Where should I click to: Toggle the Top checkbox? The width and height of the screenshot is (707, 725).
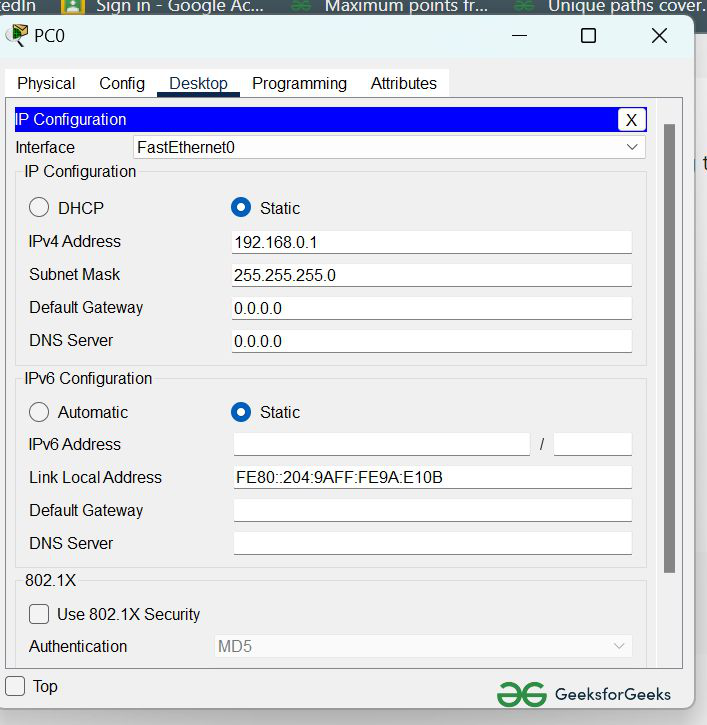click(x=16, y=686)
